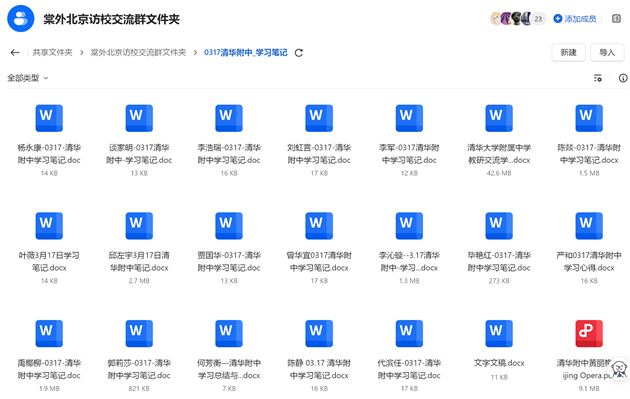Open Word file 李浩瑞-0317-清华附中学习笔记.doc
The height and width of the screenshot is (399, 630).
point(229,118)
